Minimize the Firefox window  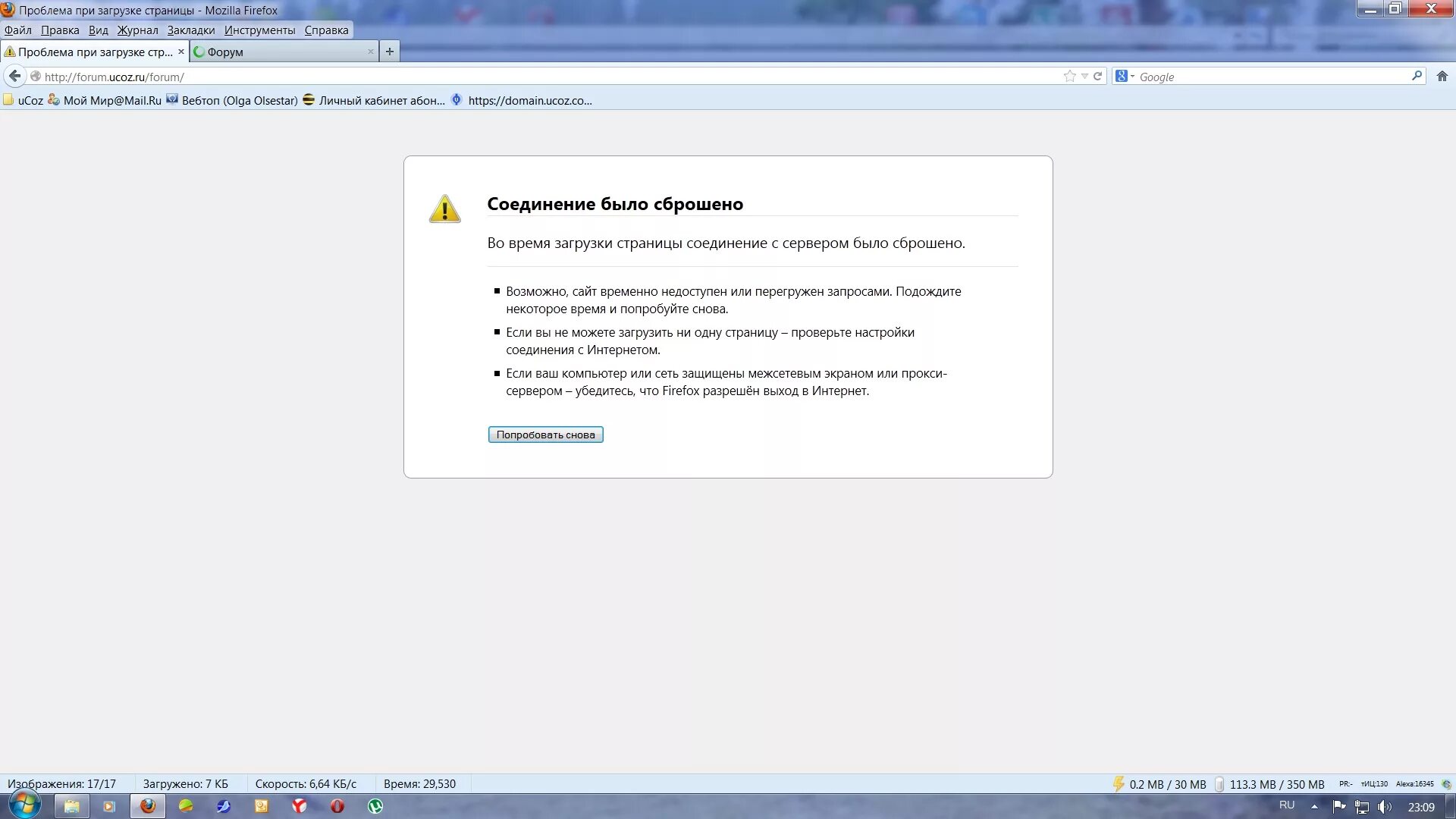coord(1370,9)
